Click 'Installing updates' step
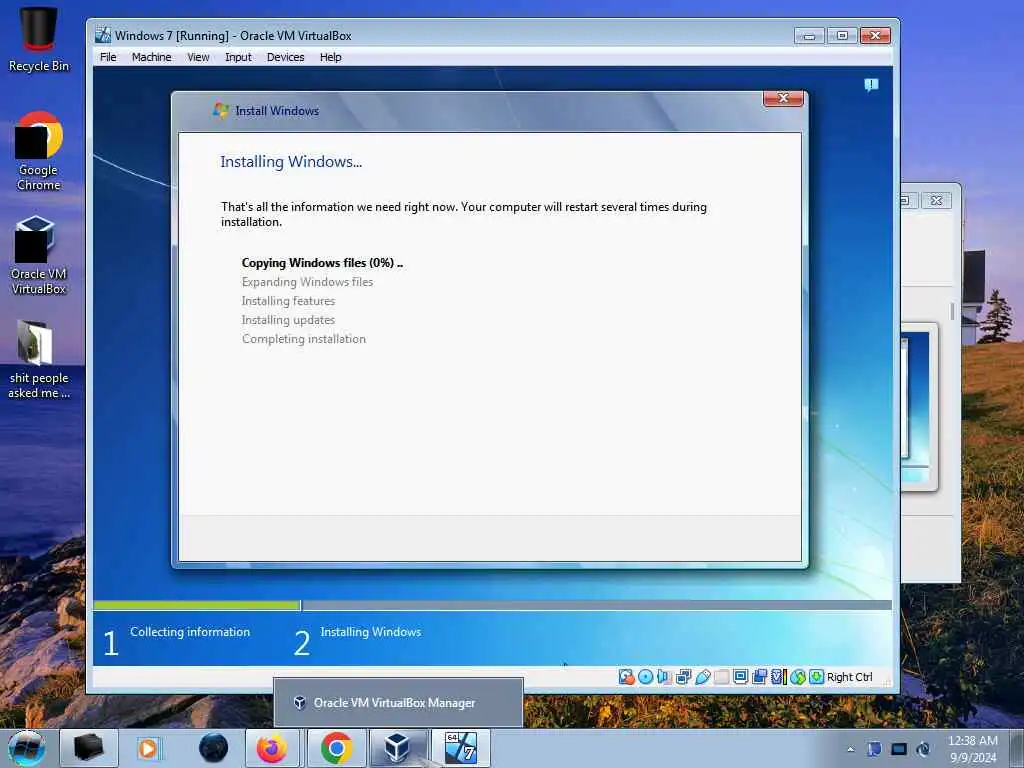The image size is (1024, 768). pos(288,319)
